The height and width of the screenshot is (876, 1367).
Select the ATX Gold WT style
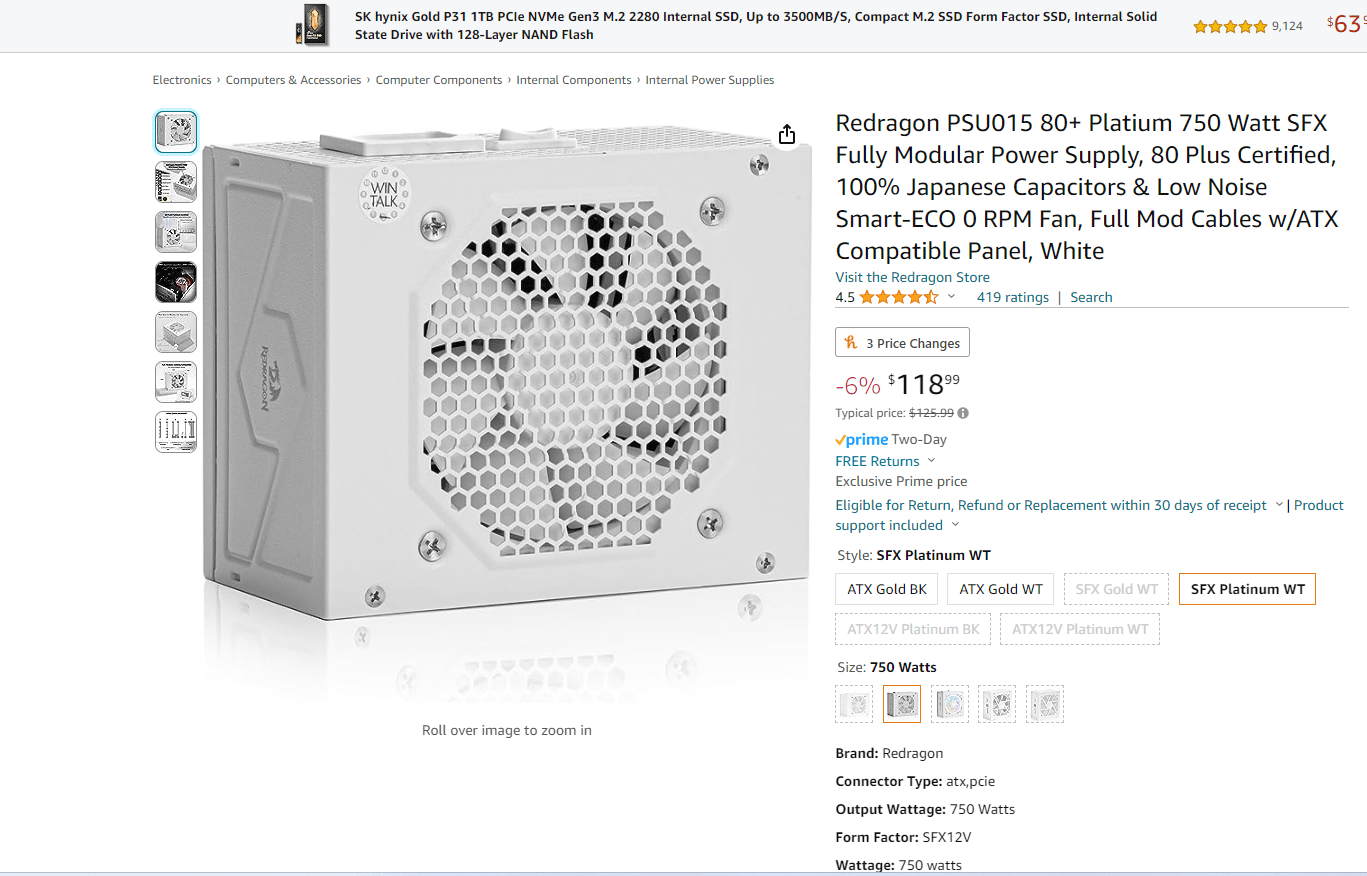coord(999,589)
